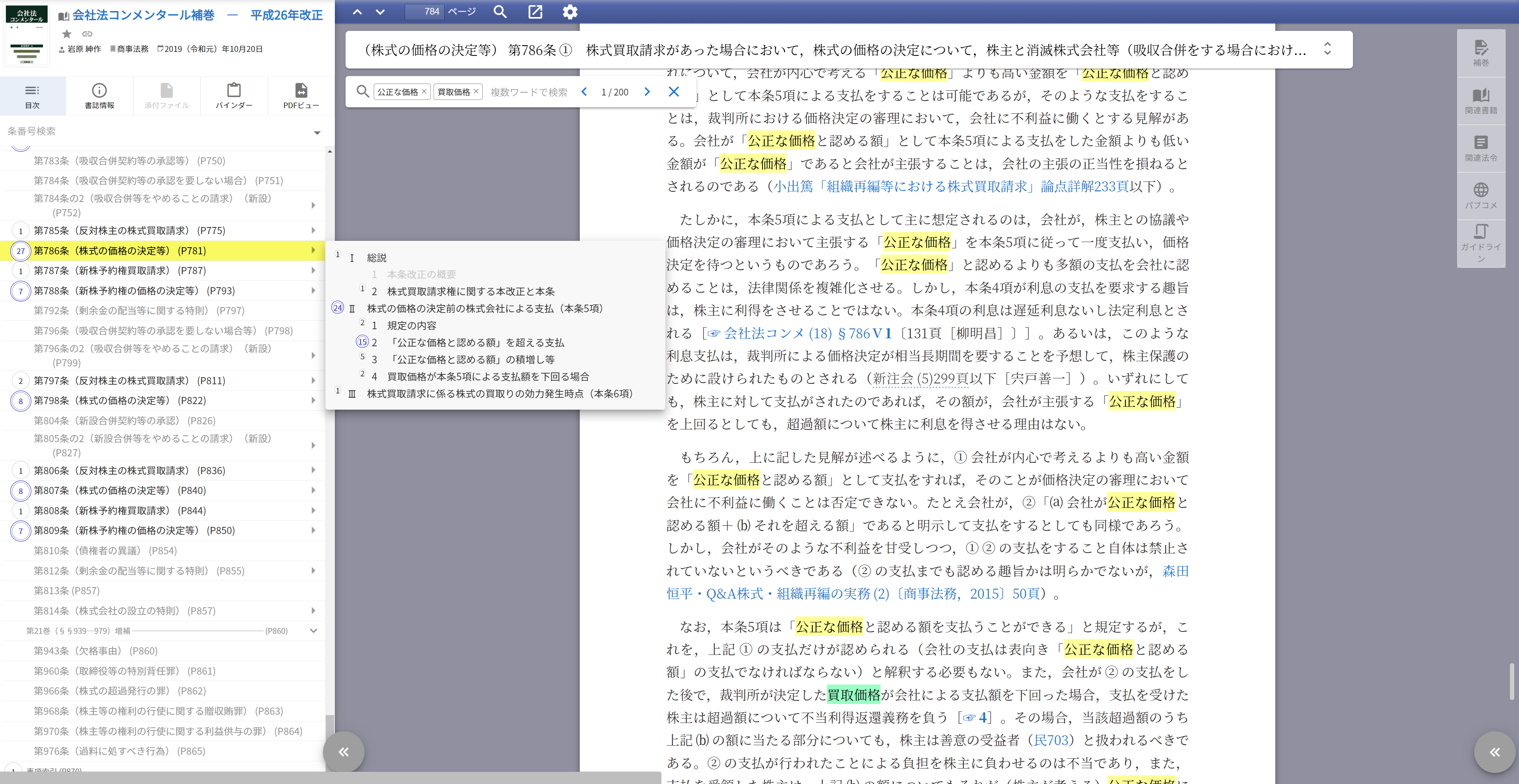Viewport: 1519px width, 784px height.
Task: Switch to PDFビュー mode
Action: pos(301,95)
